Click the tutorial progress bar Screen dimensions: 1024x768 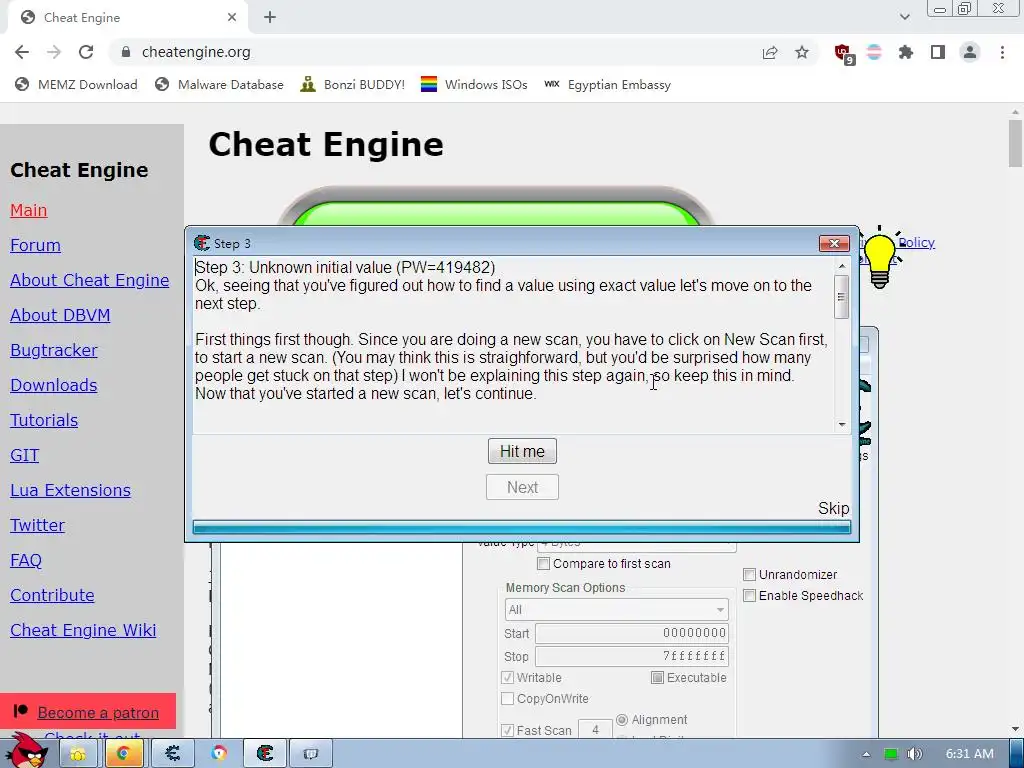tap(522, 527)
